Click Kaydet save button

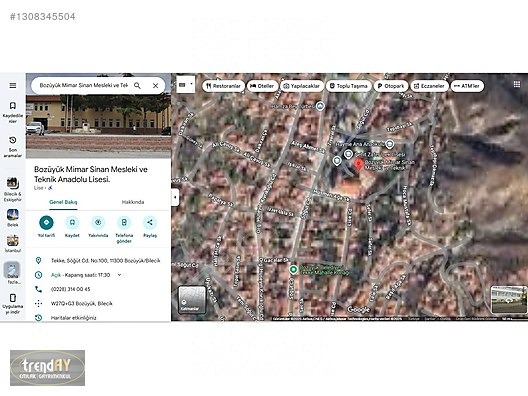(72, 227)
